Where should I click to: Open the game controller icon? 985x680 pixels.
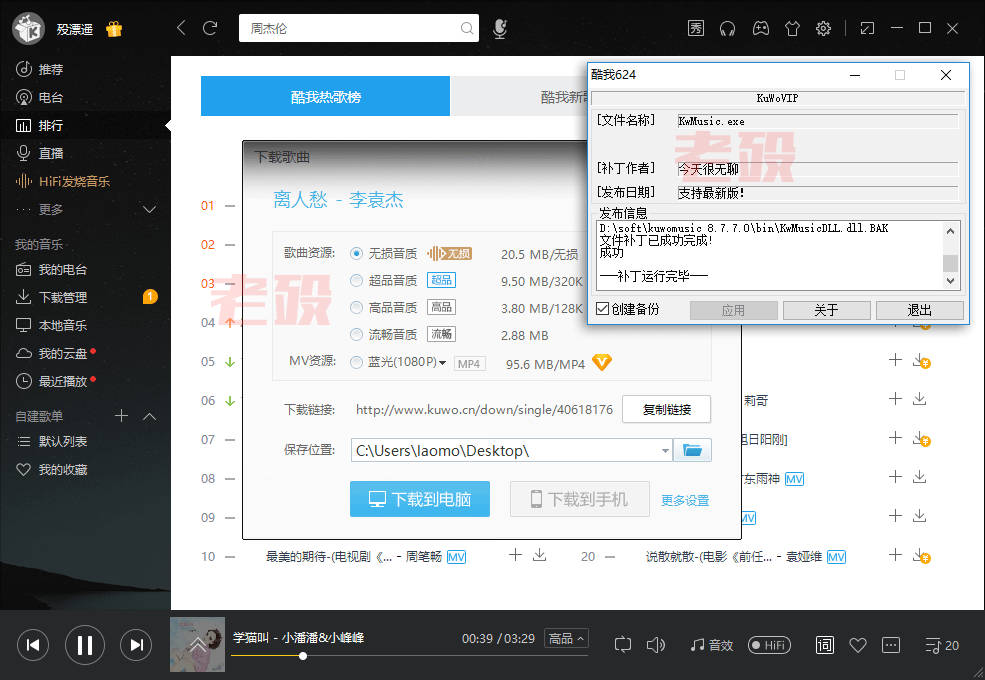tap(761, 28)
